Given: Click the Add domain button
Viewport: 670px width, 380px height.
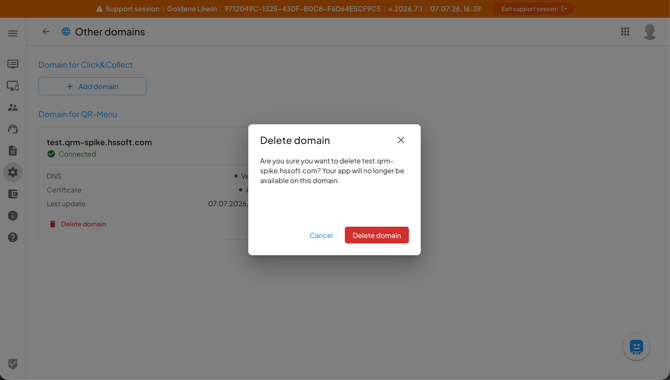Looking at the screenshot, I should tap(92, 86).
